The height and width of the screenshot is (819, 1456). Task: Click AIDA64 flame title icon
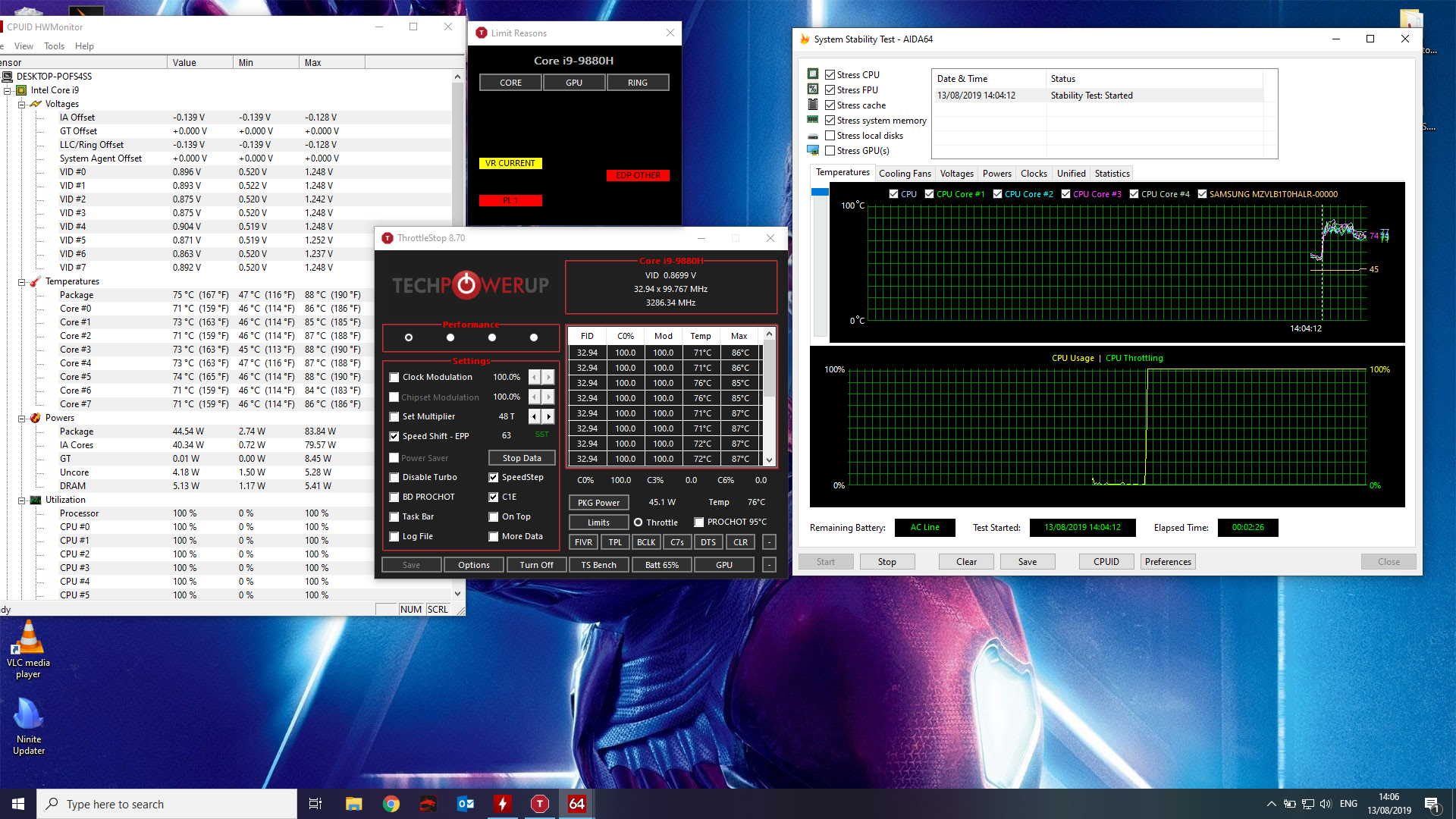coord(805,39)
